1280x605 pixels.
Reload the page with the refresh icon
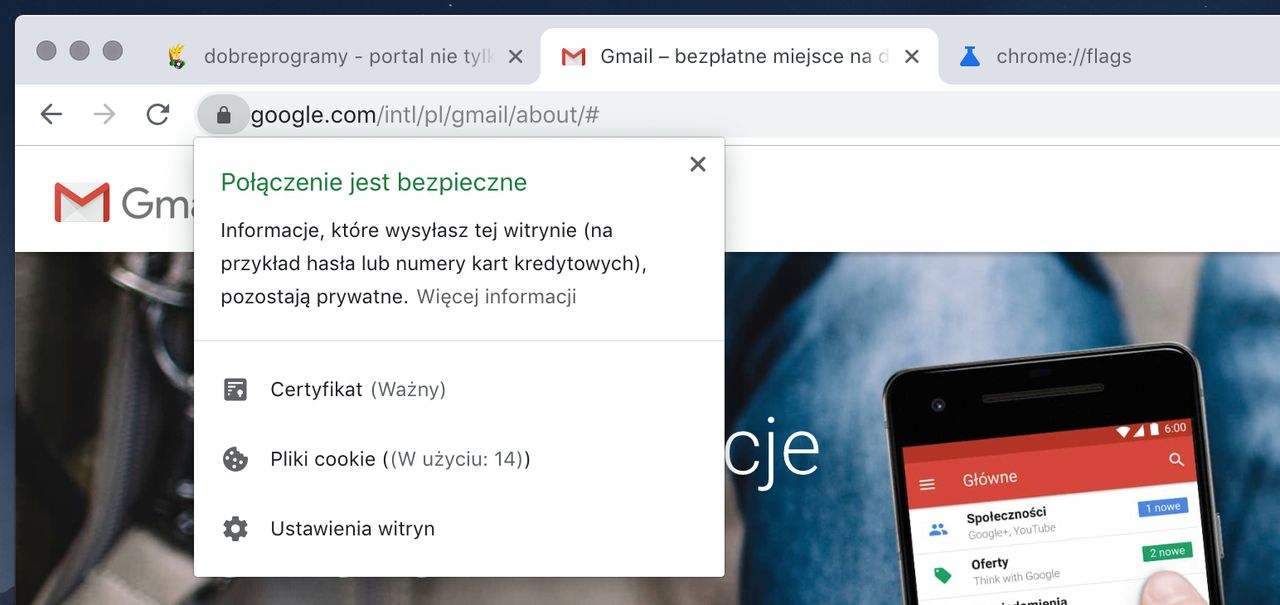click(157, 114)
